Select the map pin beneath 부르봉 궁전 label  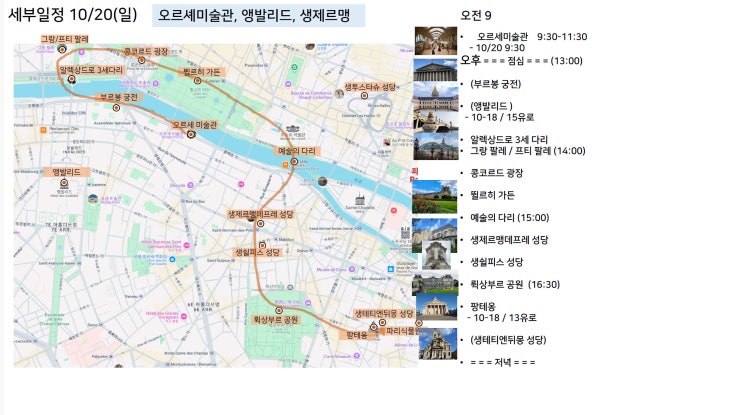point(116,108)
